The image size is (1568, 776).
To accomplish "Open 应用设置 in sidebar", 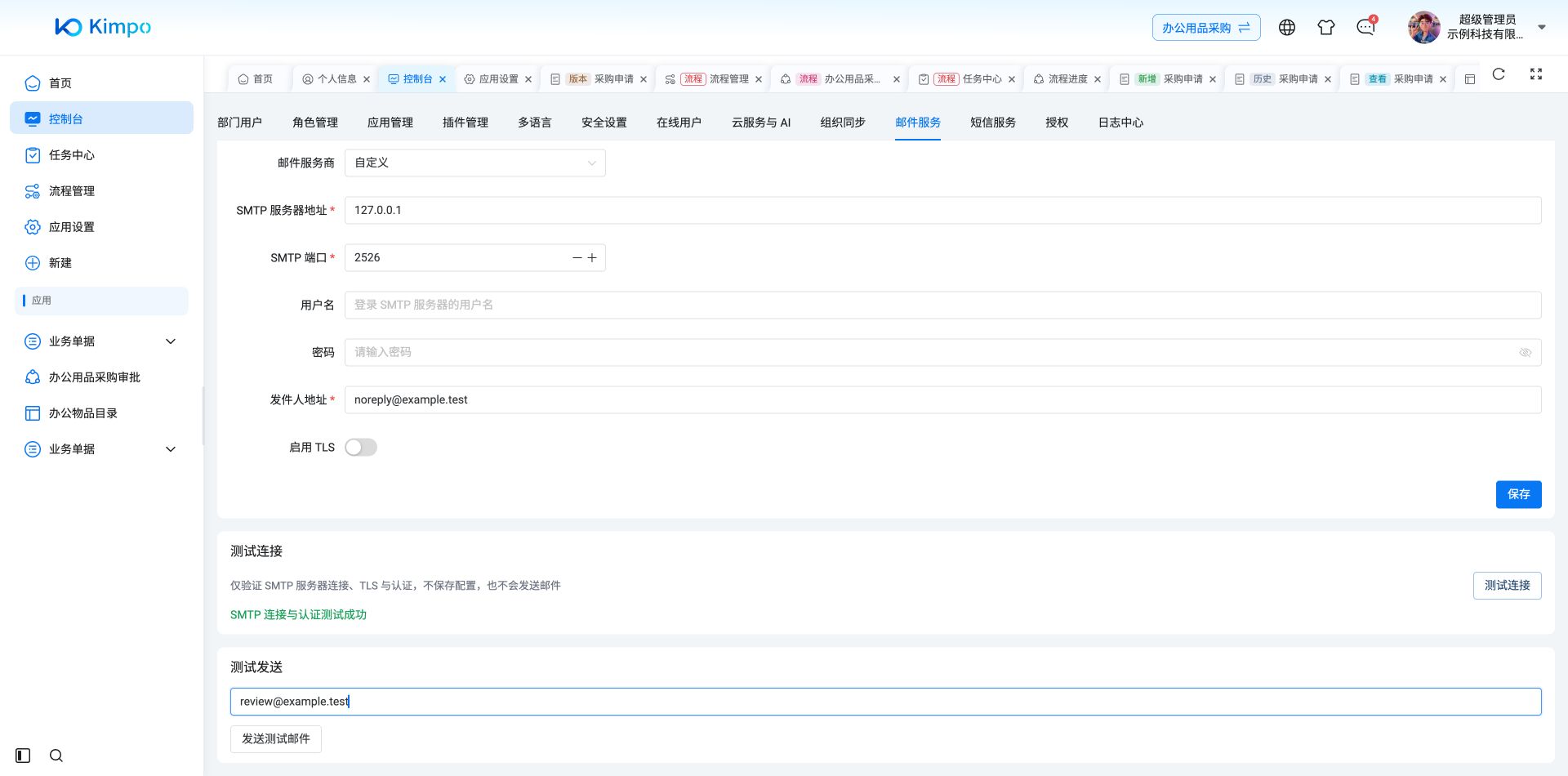I will pyautogui.click(x=101, y=226).
